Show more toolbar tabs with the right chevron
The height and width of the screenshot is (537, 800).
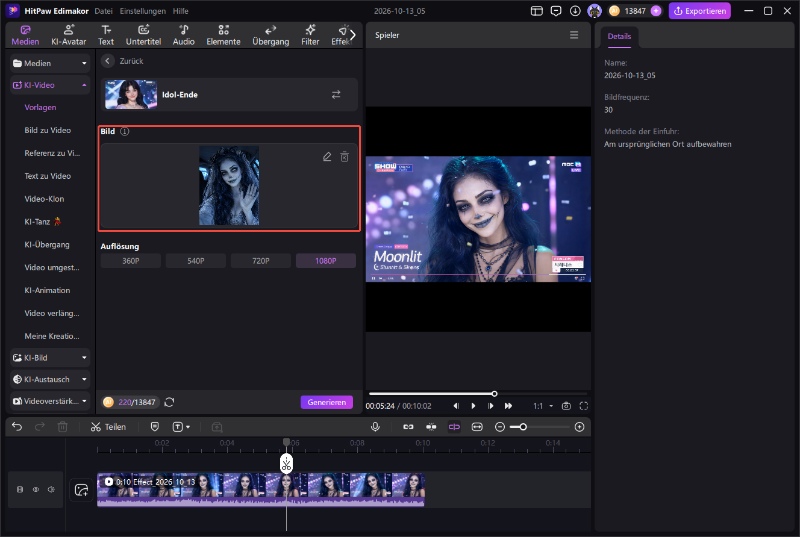pyautogui.click(x=353, y=35)
